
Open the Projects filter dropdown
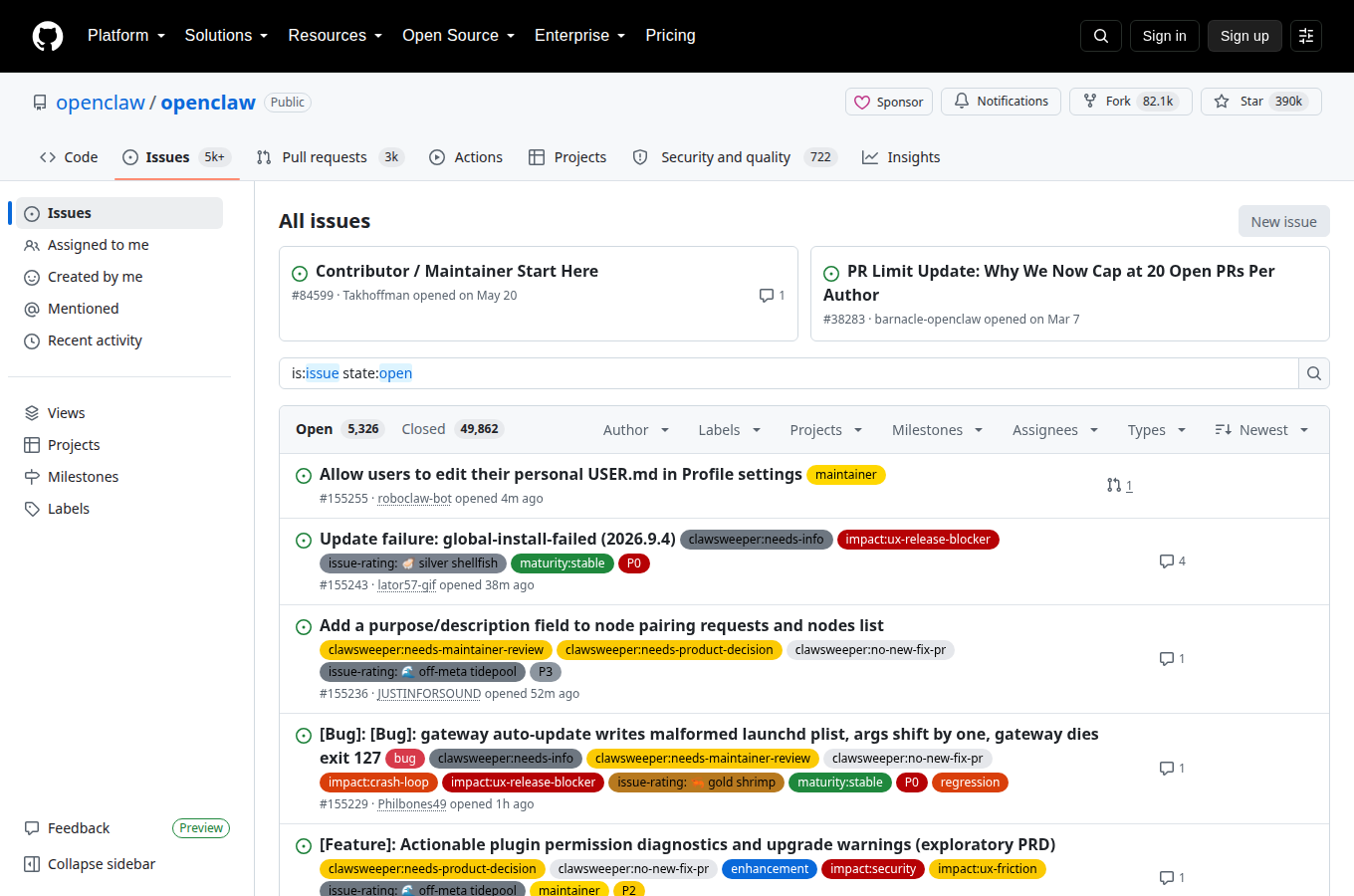click(826, 430)
